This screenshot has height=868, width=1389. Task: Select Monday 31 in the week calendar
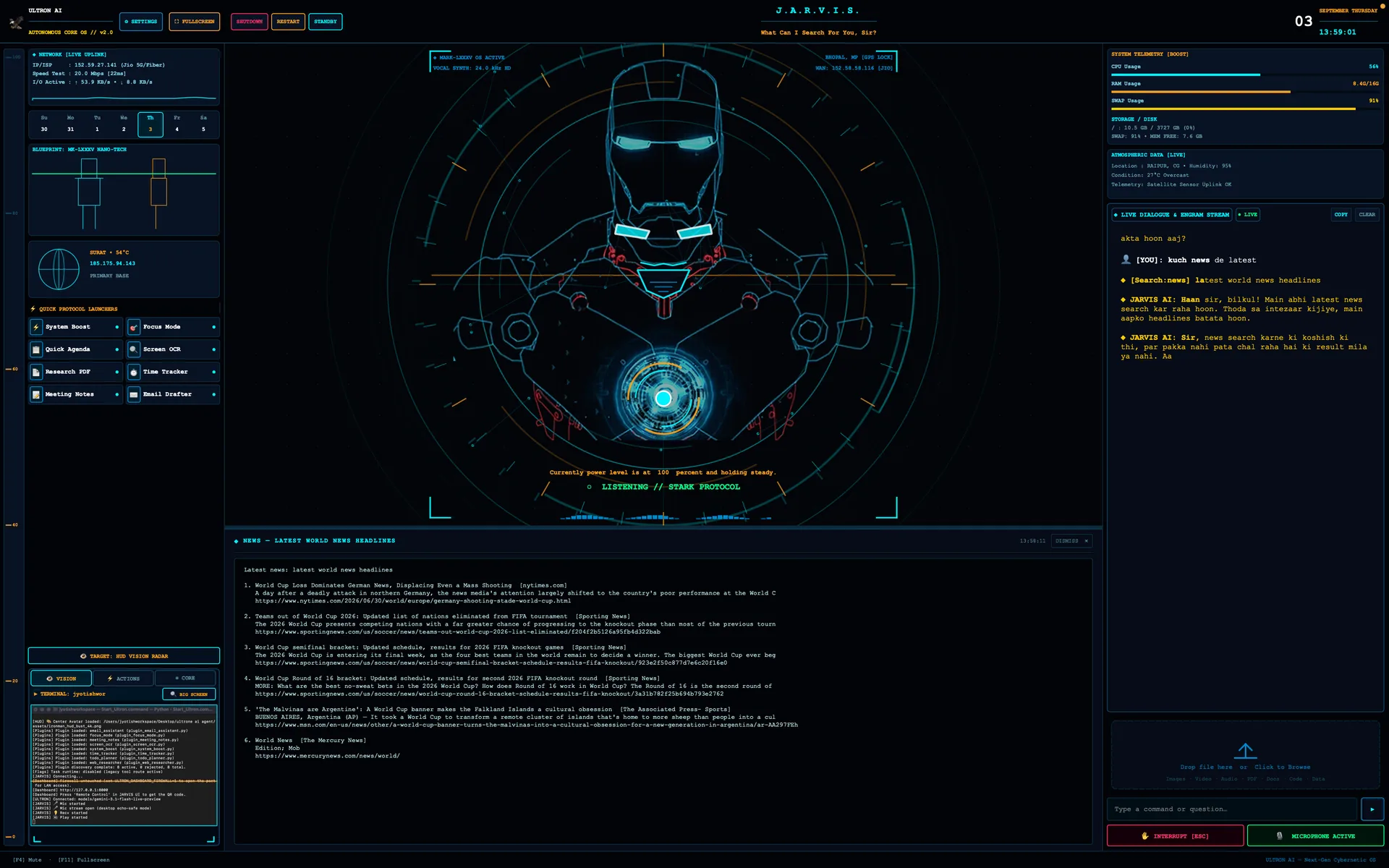click(71, 124)
